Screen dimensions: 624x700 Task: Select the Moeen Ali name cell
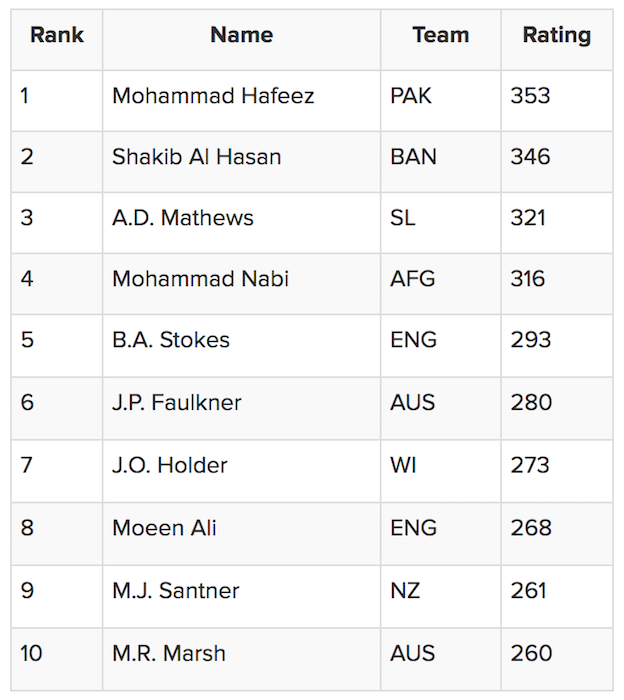pos(164,528)
